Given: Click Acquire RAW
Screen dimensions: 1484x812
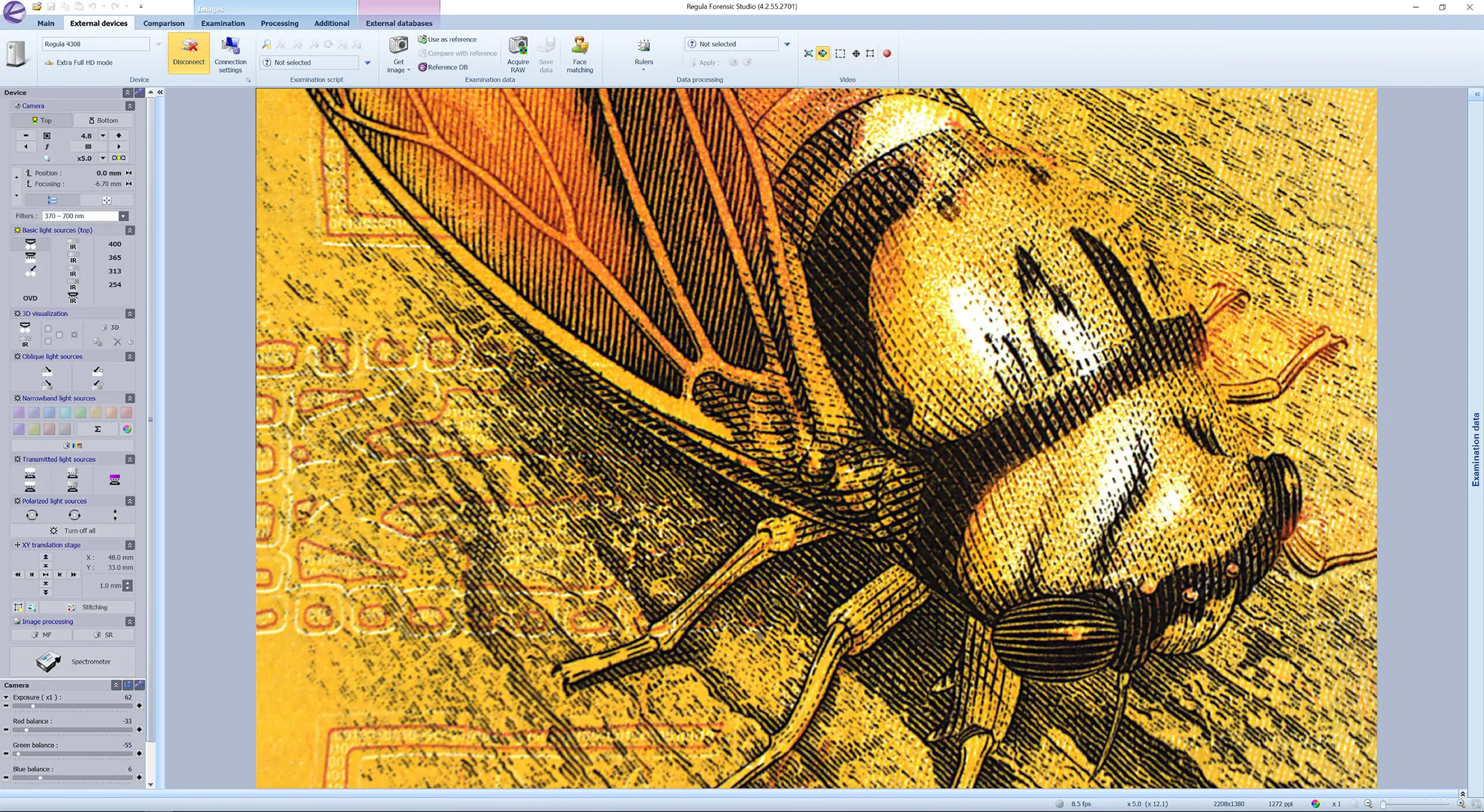Looking at the screenshot, I should pyautogui.click(x=518, y=54).
